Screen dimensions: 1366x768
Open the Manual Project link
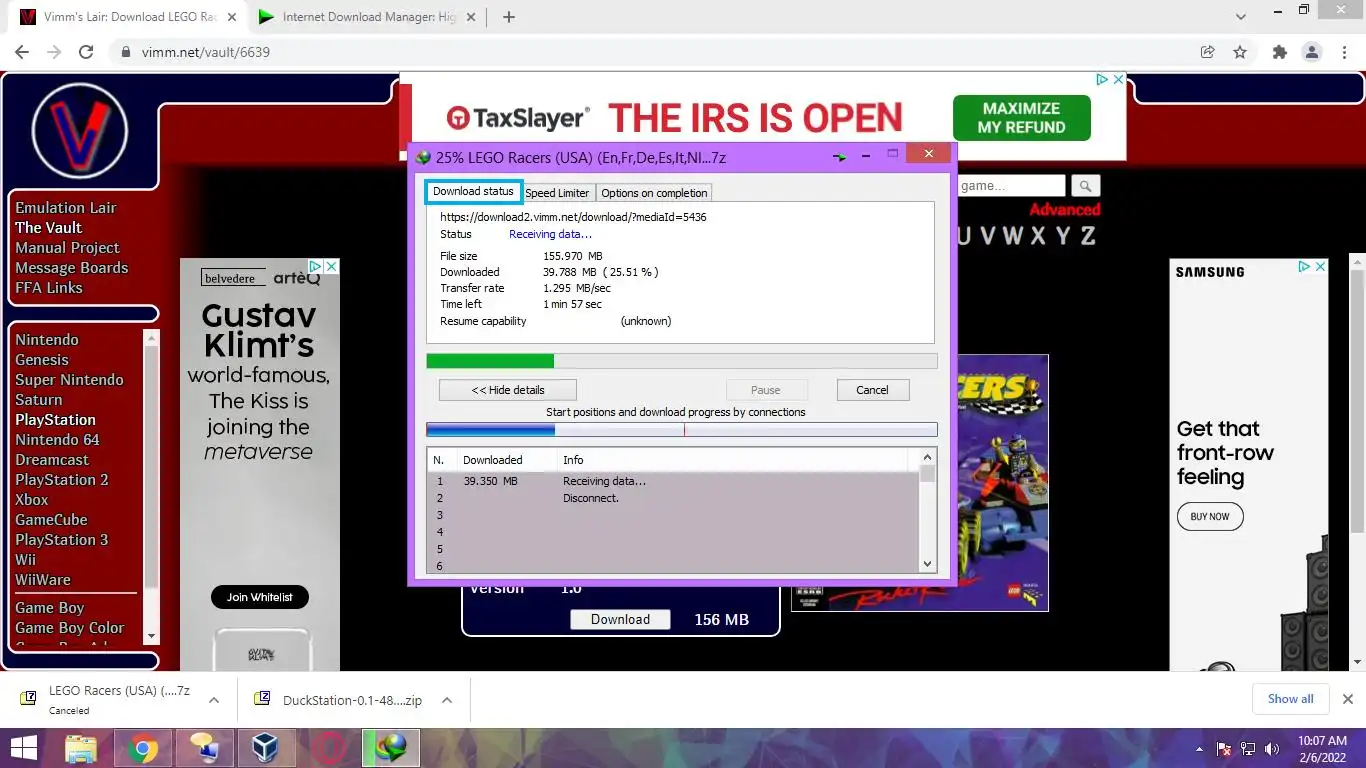[x=67, y=248]
